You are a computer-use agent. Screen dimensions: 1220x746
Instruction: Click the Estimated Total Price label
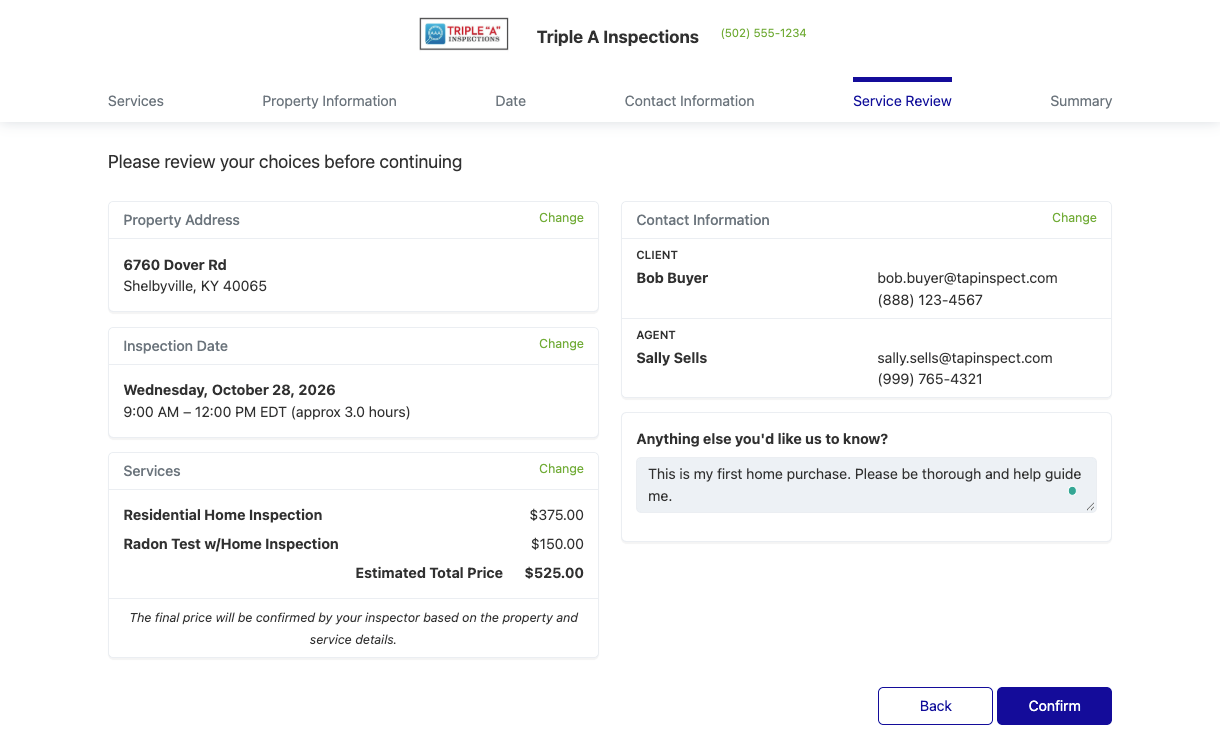[x=429, y=573]
